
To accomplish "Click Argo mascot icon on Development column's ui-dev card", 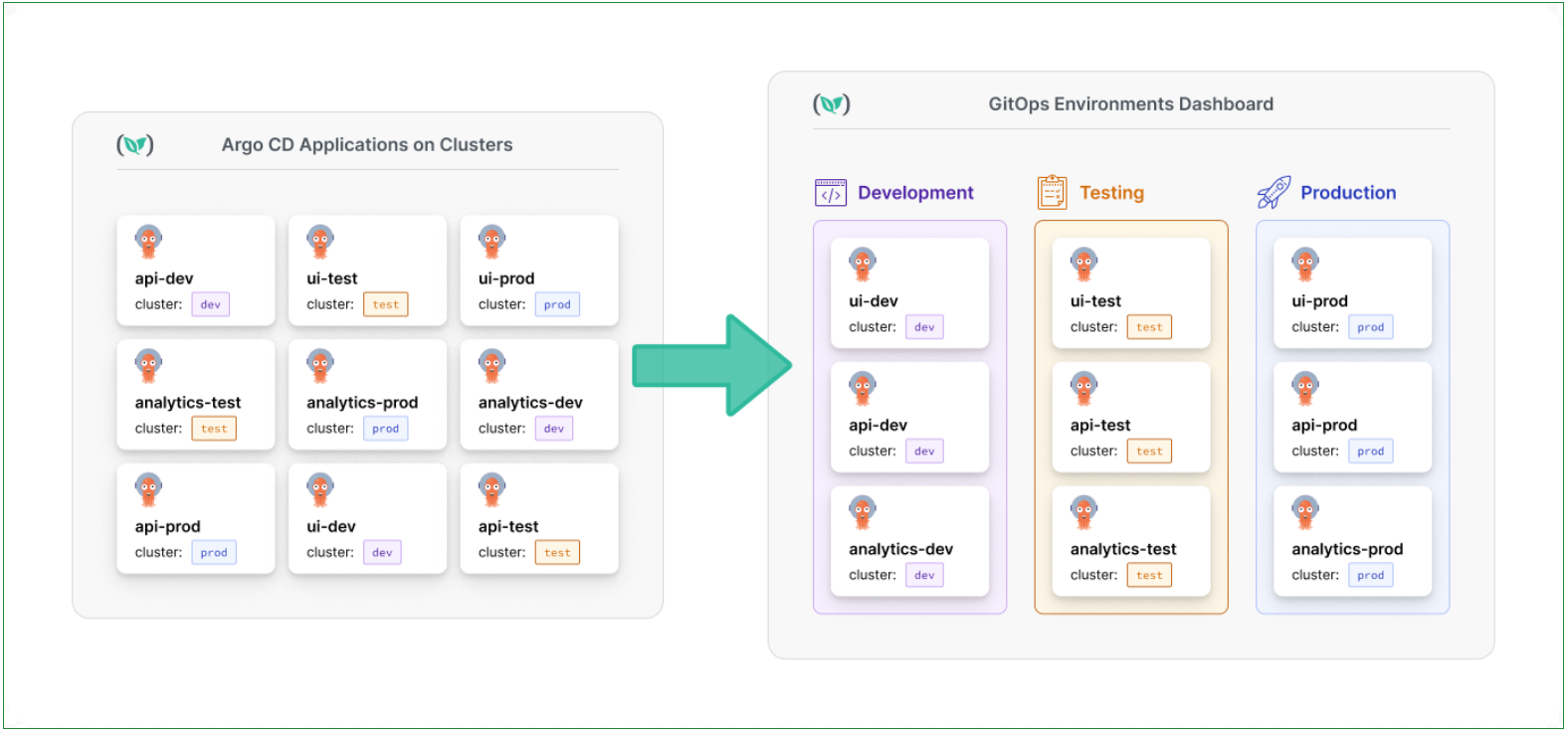I will (x=863, y=265).
